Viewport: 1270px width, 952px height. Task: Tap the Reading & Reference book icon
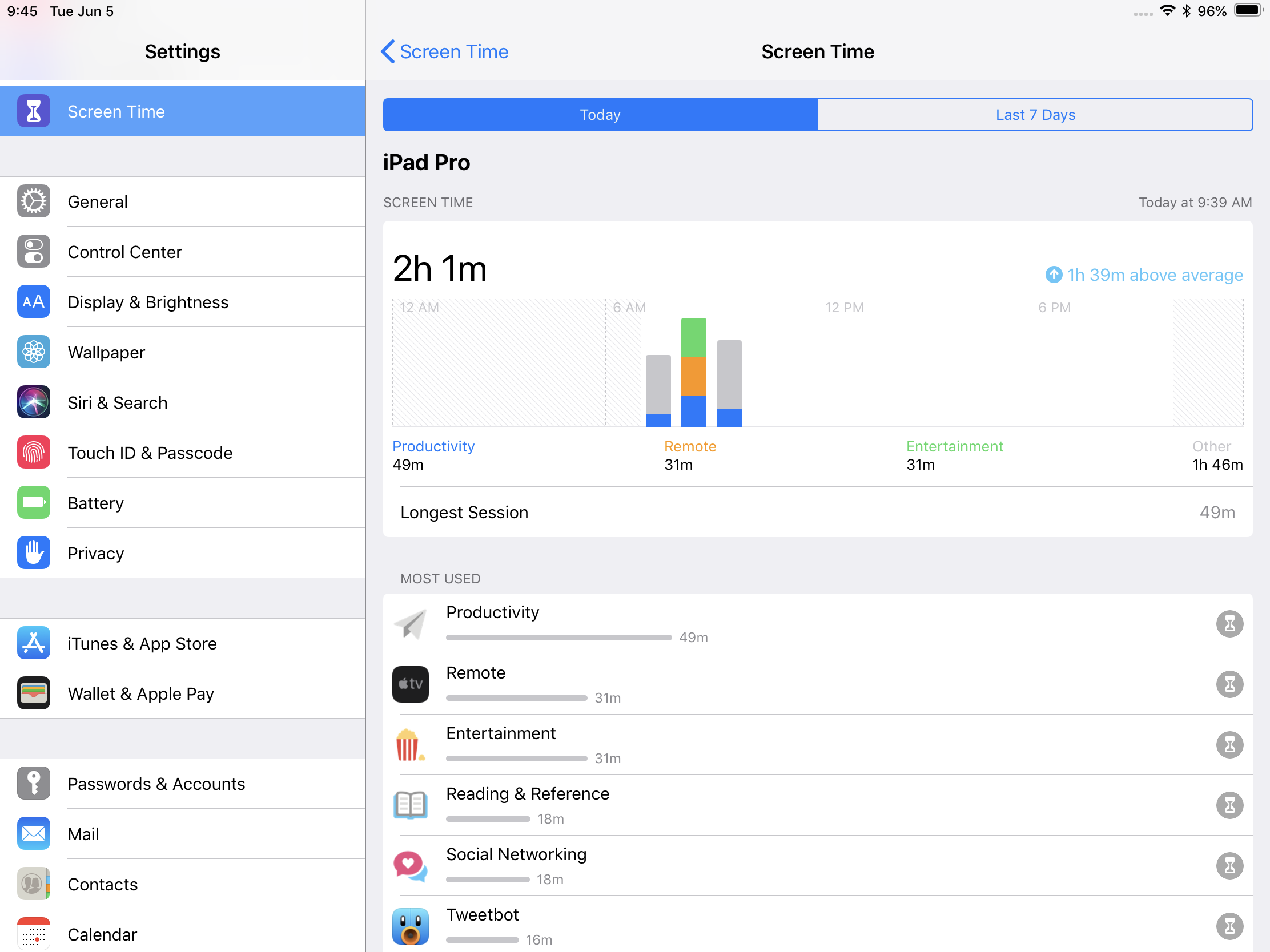point(411,805)
